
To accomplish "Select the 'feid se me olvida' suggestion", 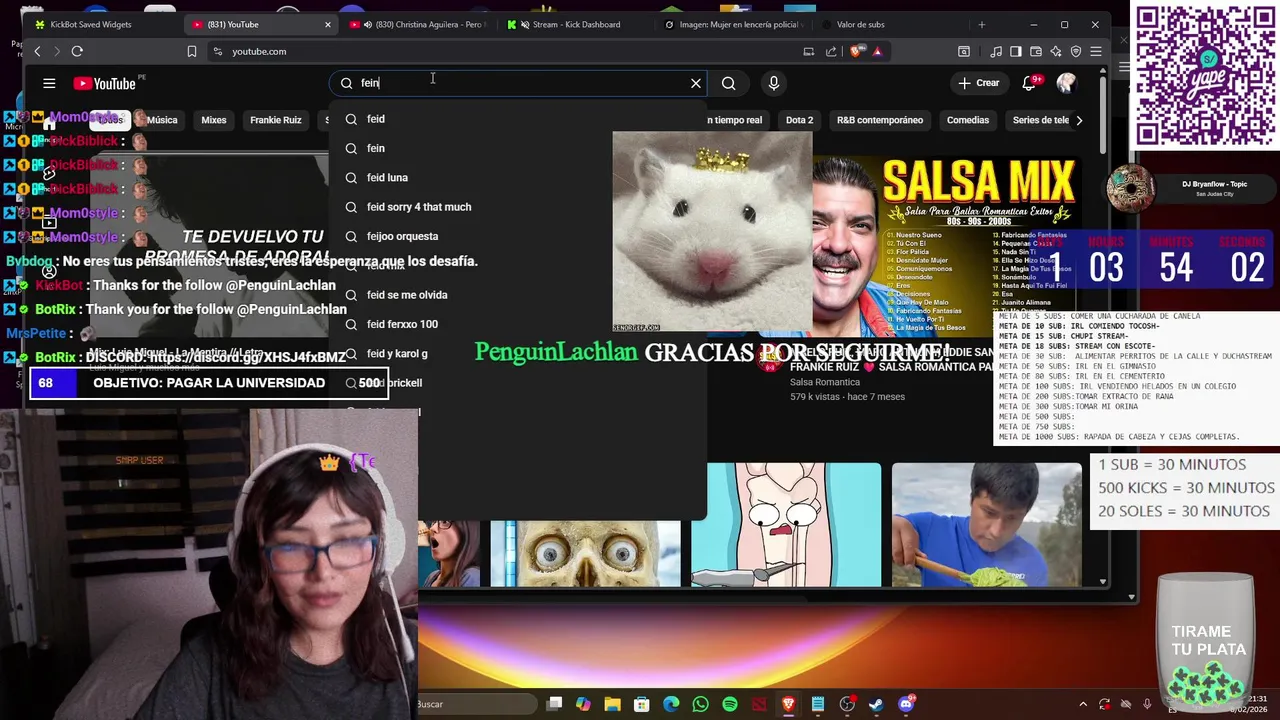I will 518,295.
